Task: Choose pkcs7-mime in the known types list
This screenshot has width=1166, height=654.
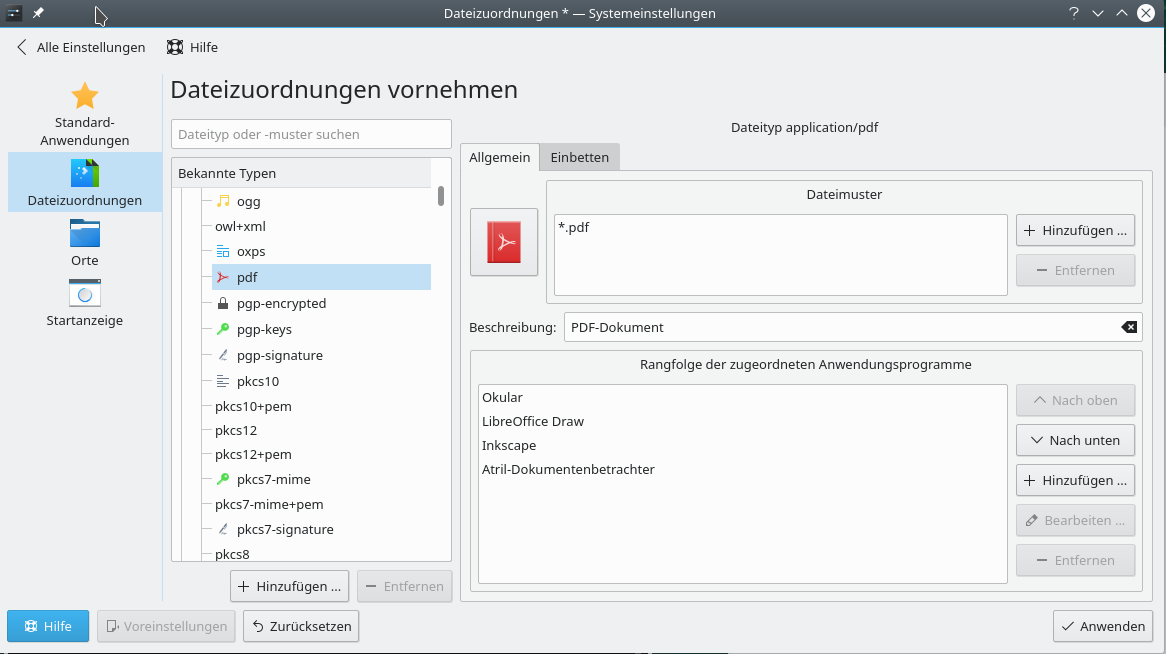Action: coord(273,479)
